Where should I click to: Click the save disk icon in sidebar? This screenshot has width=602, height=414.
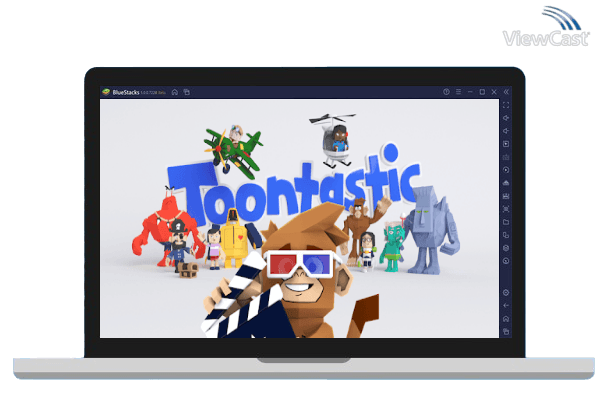pos(506,196)
